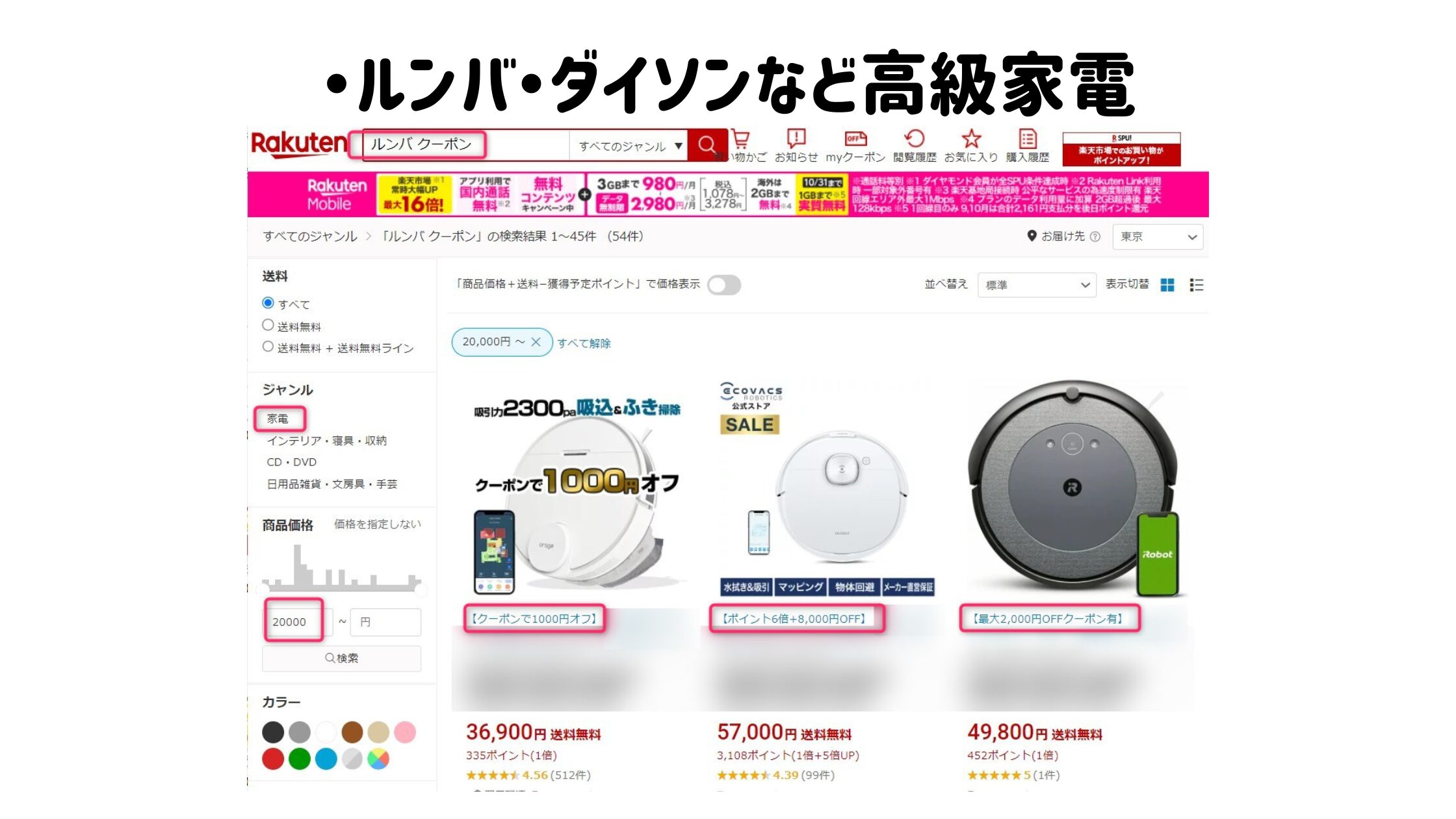Select the 送料無料 radio button

pyautogui.click(x=268, y=325)
